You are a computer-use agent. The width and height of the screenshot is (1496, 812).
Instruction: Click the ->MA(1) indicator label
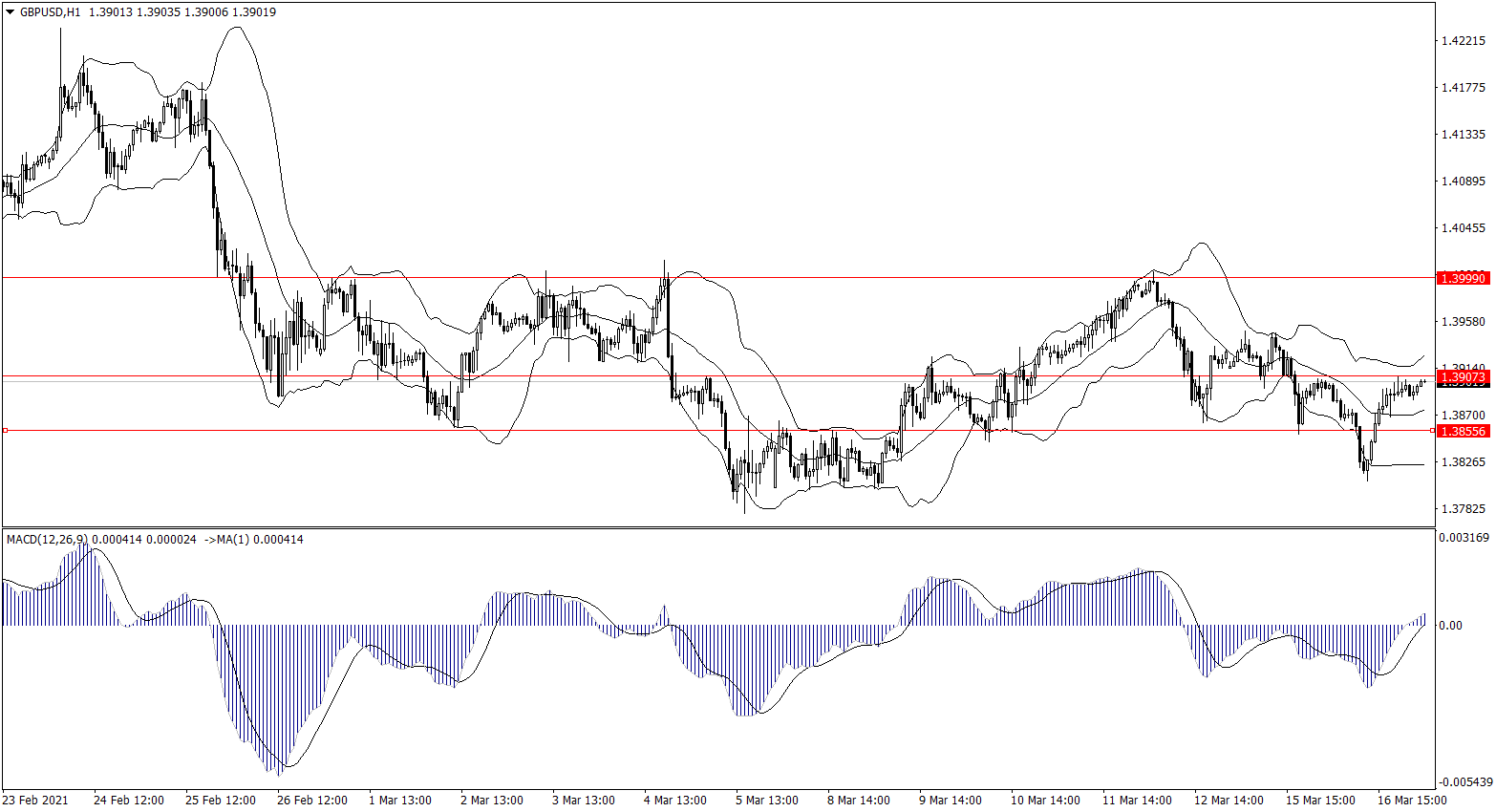(230, 540)
